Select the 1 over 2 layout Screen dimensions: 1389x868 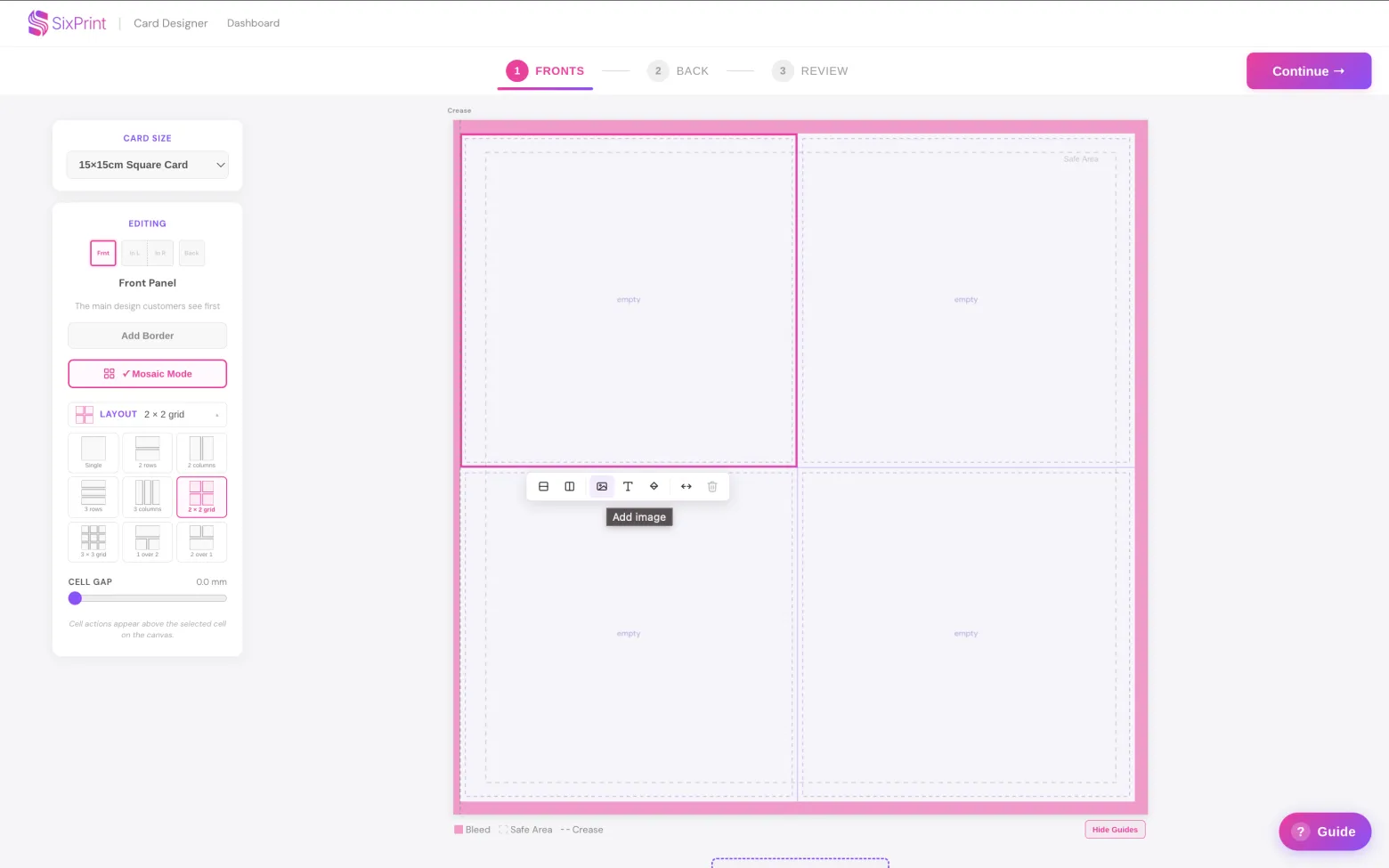[148, 542]
